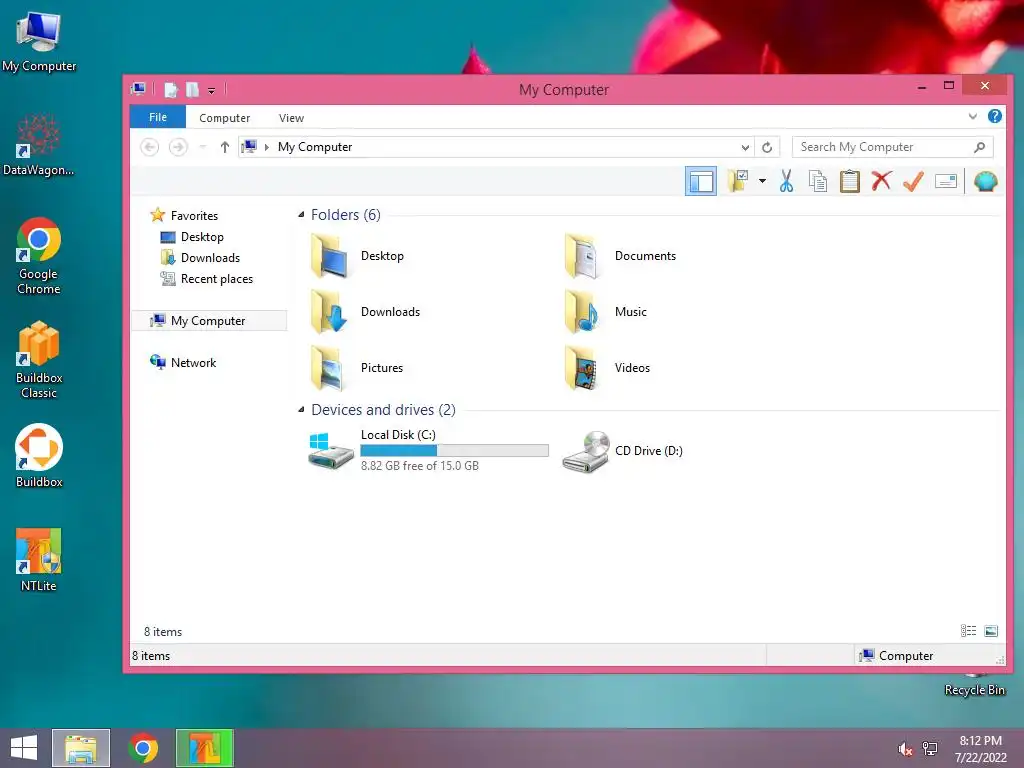Switch to Large icons view in status bar
1024x768 pixels.
coord(991,631)
